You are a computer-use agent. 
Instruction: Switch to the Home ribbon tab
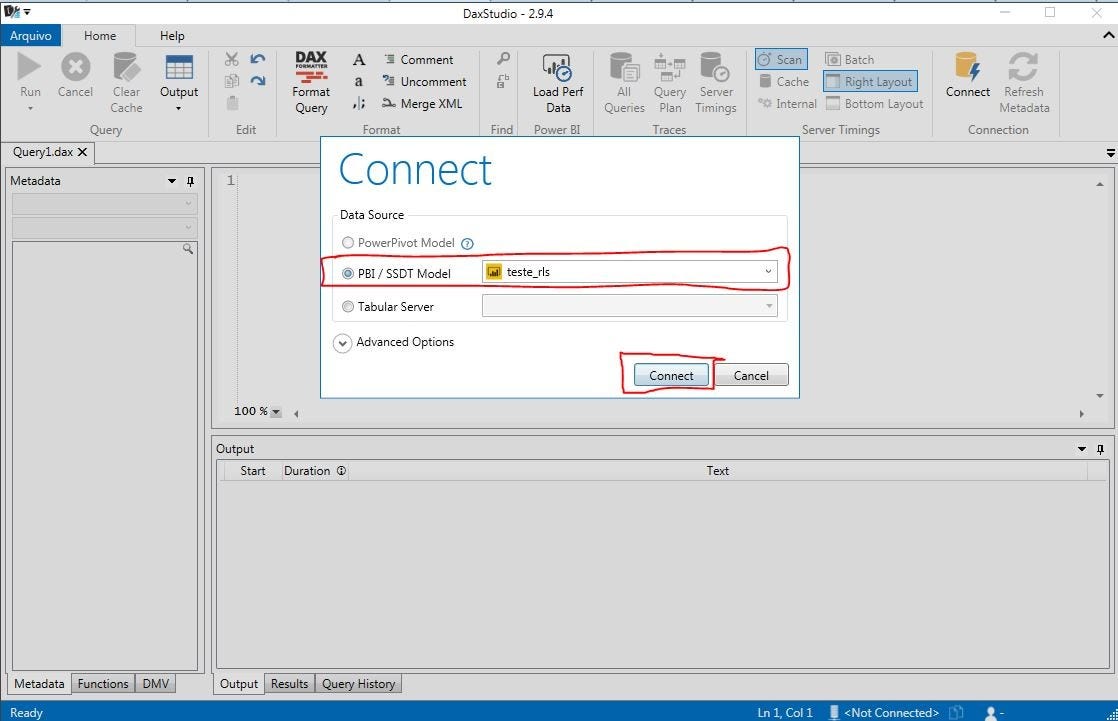pyautogui.click(x=100, y=36)
